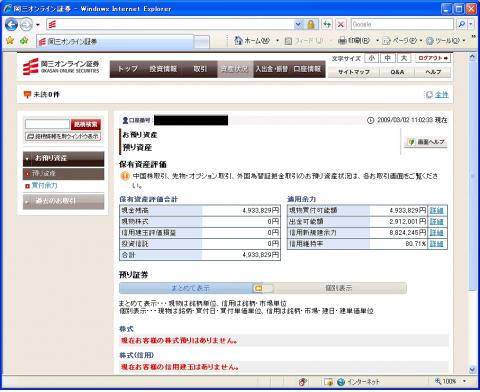Viewport: 480px width, 392px height.
Task: Open the 買付余力 sidebar link
Action: (44, 186)
